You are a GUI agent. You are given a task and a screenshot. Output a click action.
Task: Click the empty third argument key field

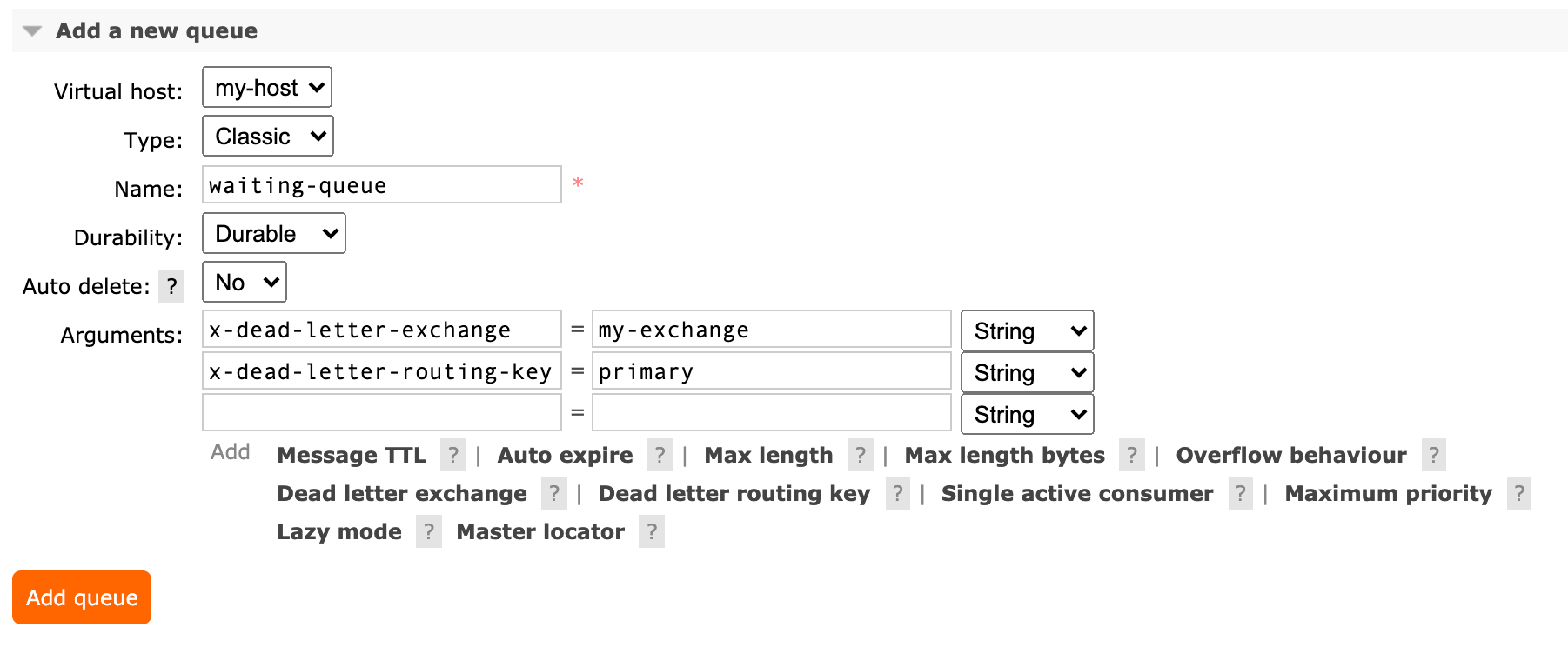[x=381, y=413]
